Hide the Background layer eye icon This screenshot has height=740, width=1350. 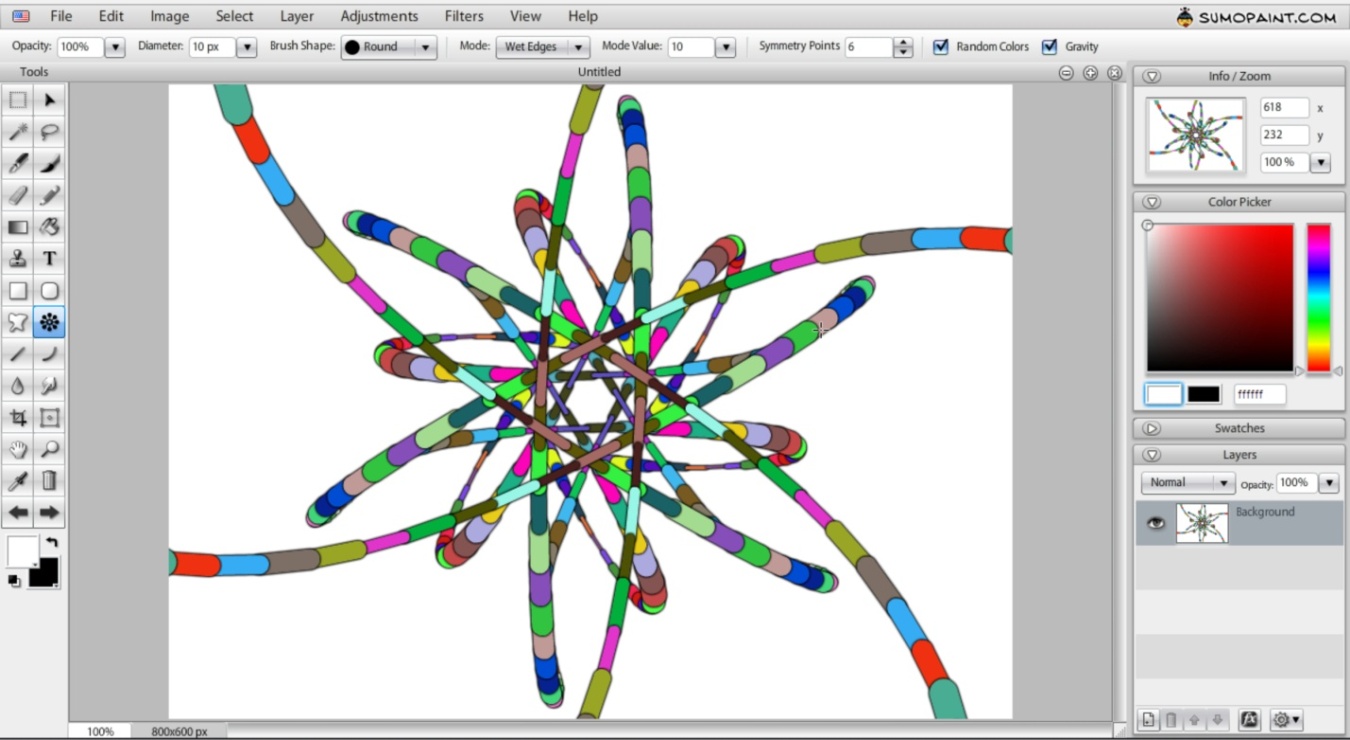tap(1156, 523)
